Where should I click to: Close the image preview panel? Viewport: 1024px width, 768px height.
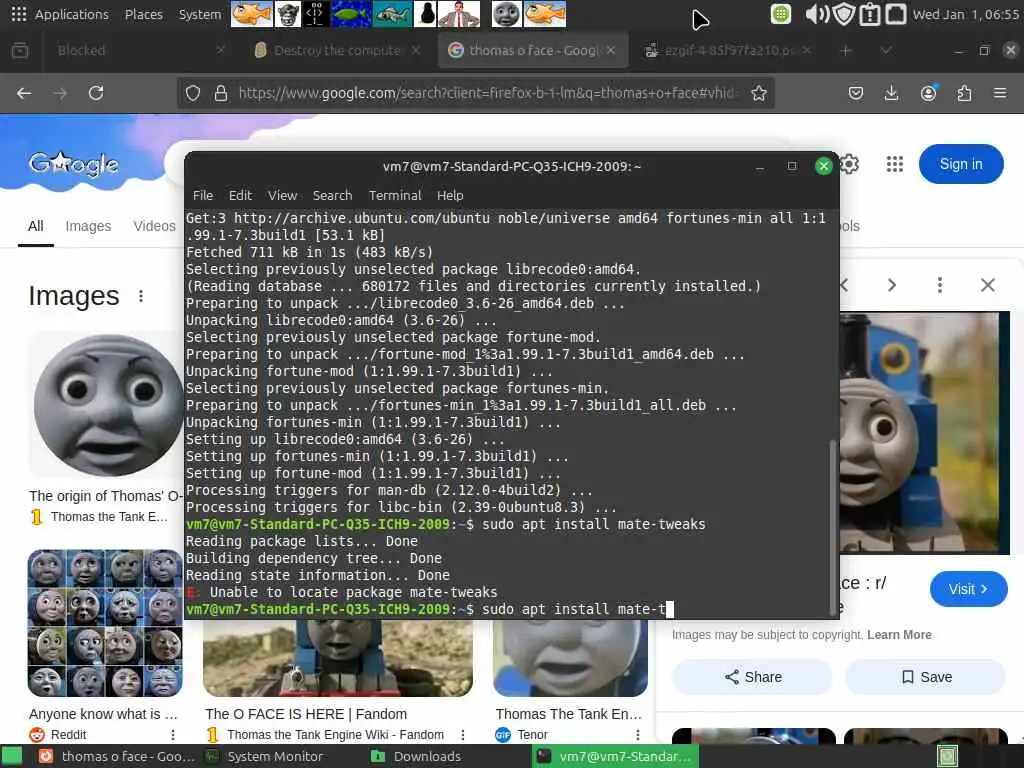coord(988,285)
